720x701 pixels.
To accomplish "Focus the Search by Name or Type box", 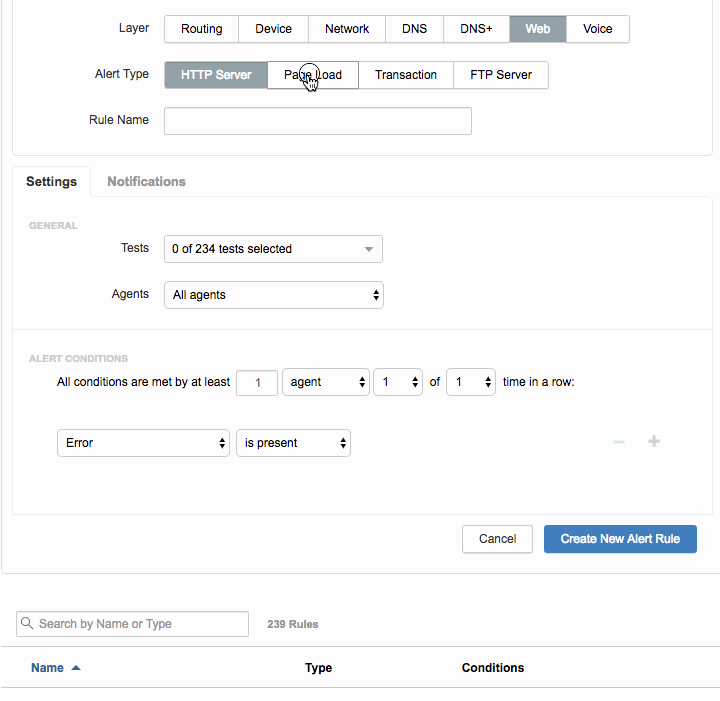I will tap(140, 624).
